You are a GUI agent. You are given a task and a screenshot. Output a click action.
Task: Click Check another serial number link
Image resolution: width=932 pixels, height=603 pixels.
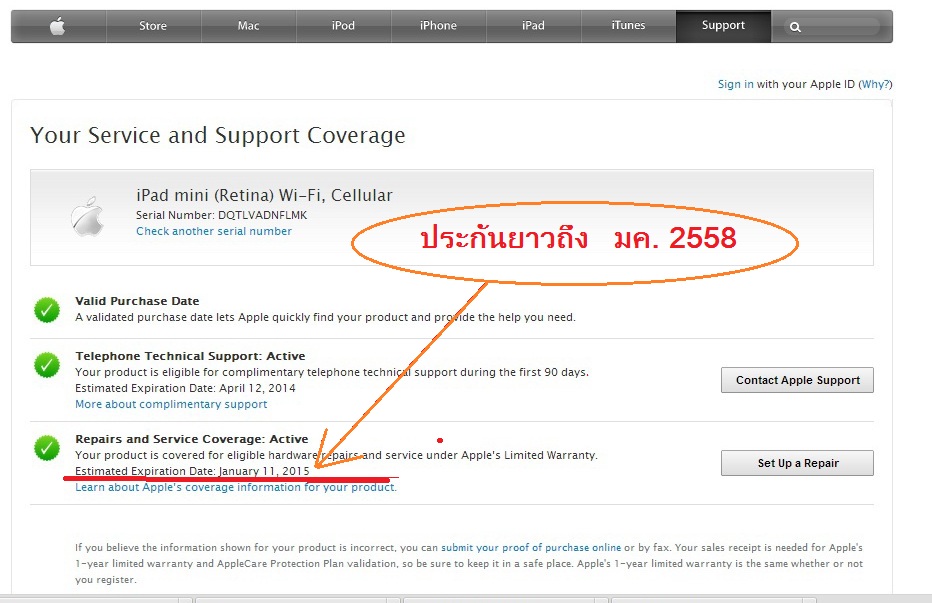[x=214, y=231]
